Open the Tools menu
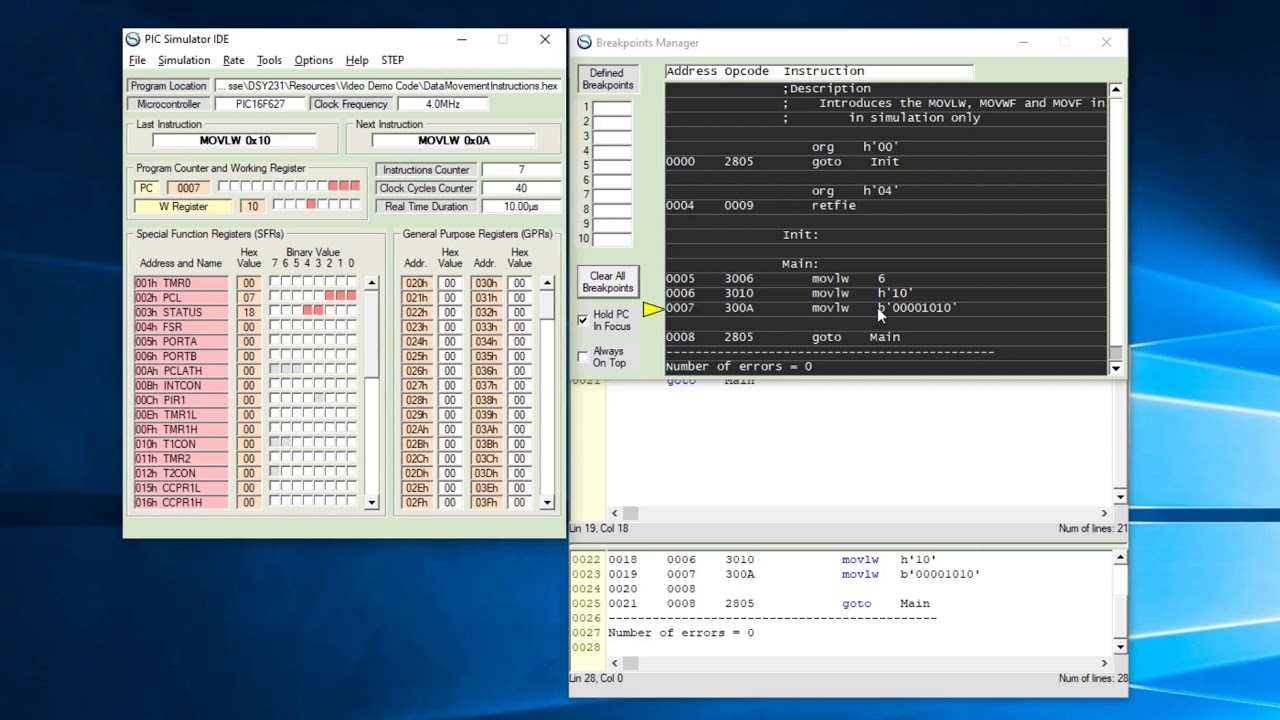The height and width of the screenshot is (720, 1280). click(269, 60)
